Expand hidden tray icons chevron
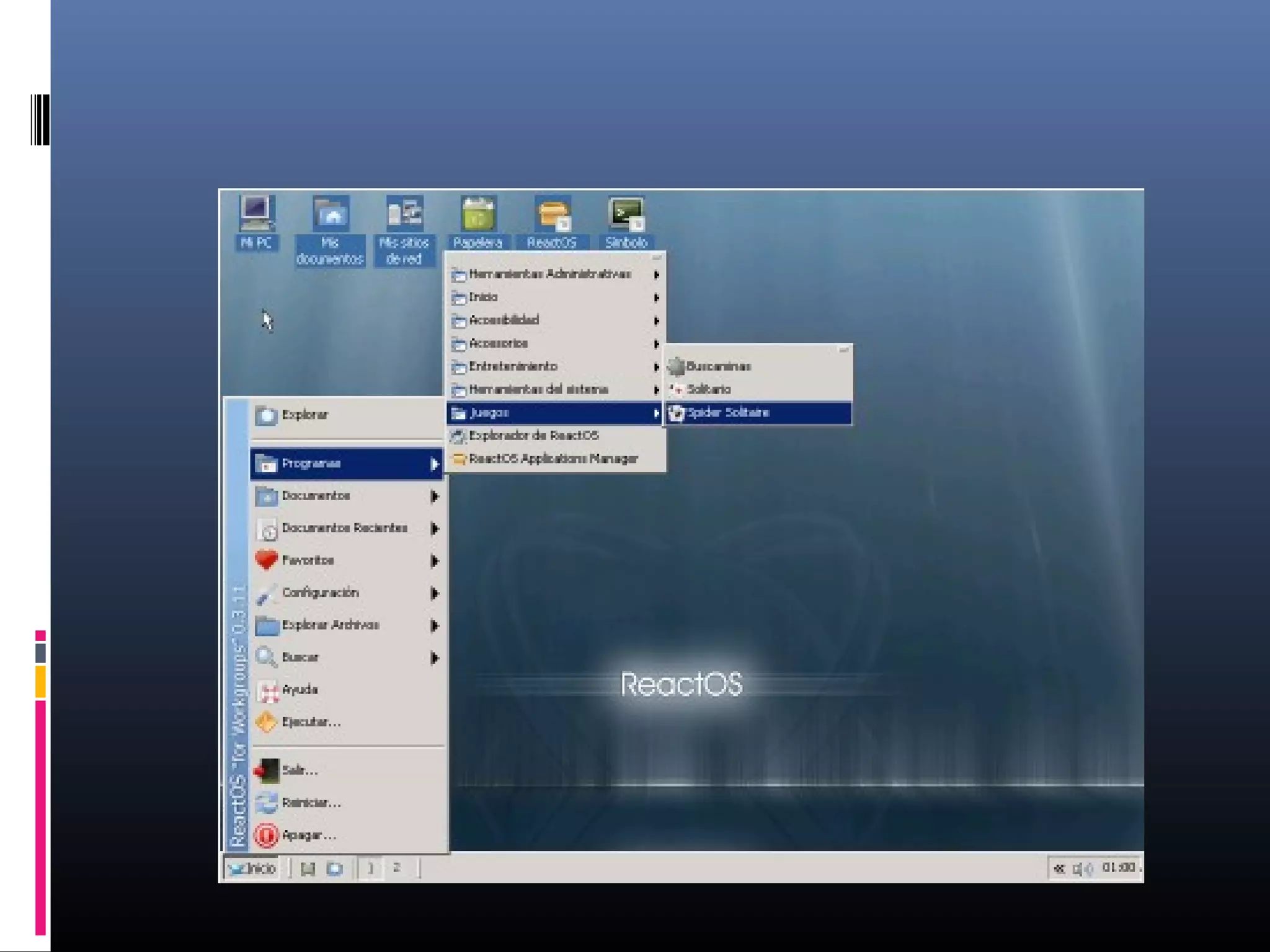 [1059, 869]
